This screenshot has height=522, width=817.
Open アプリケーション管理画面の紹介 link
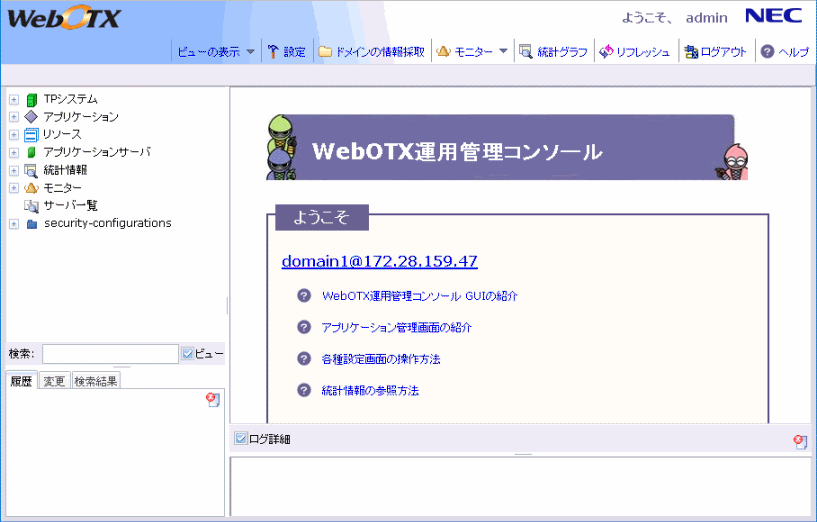click(396, 327)
